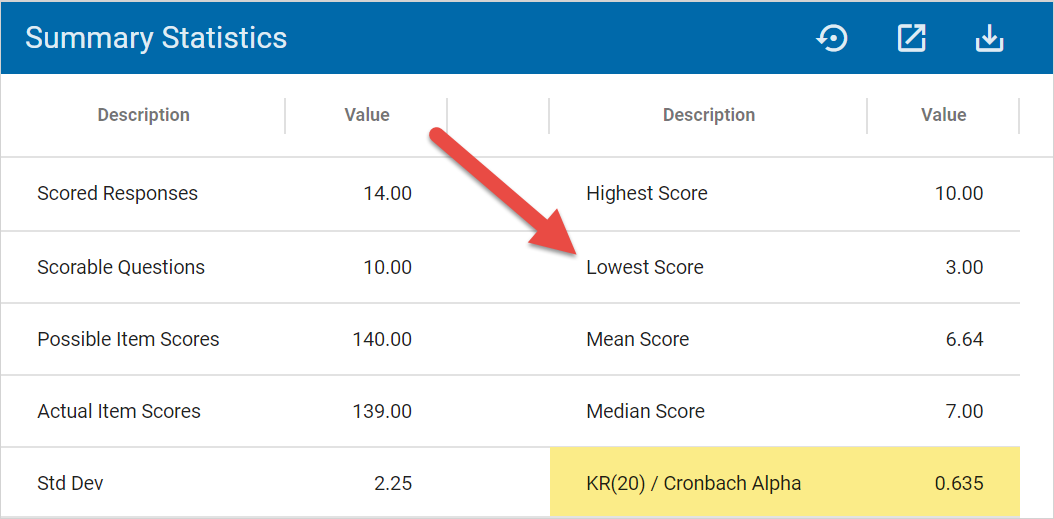Click Description header above Highest Score
This screenshot has width=1054, height=519.
click(708, 115)
